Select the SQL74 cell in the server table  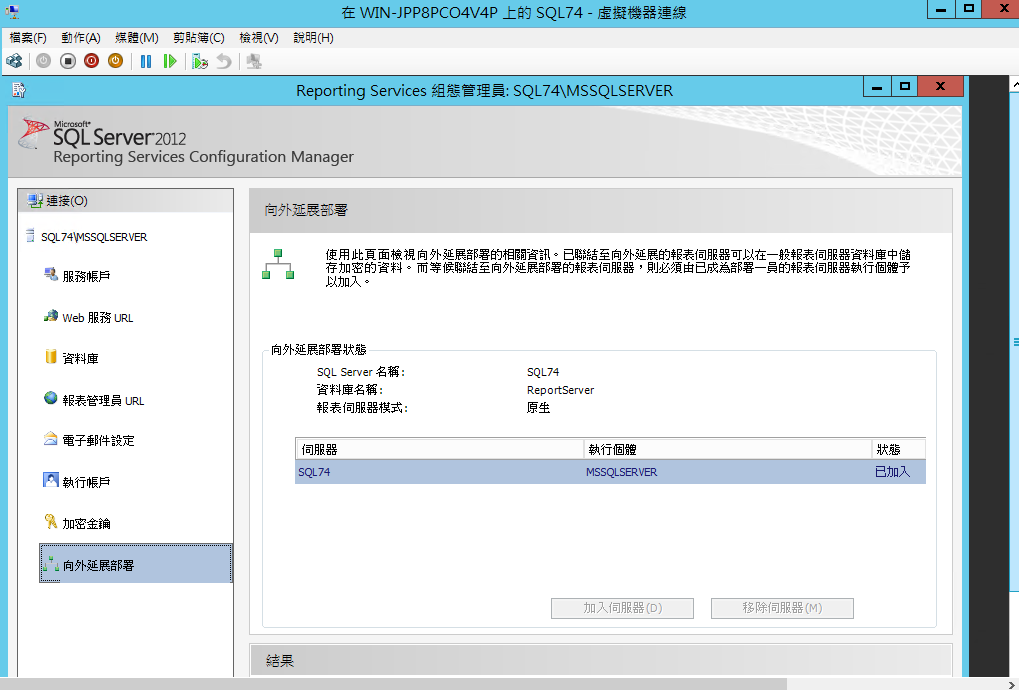[x=315, y=472]
